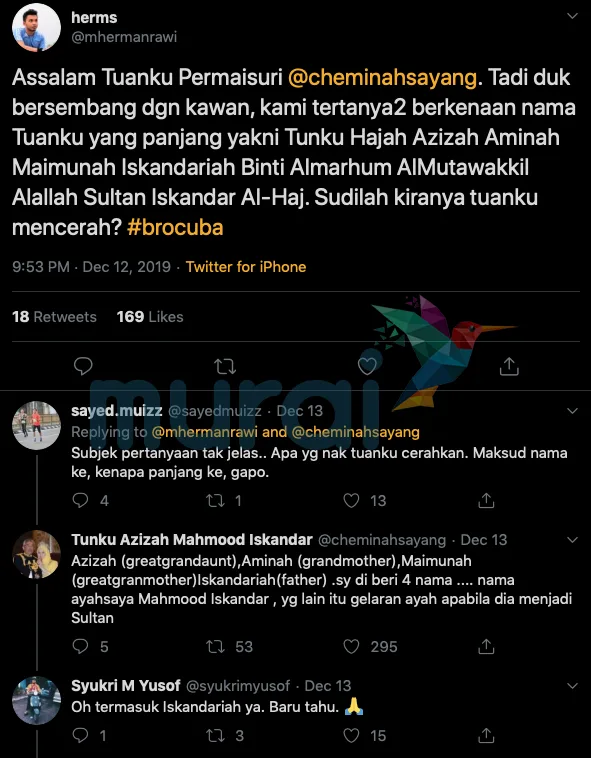Retweet the main herms tweet
591x758 pixels.
point(225,367)
